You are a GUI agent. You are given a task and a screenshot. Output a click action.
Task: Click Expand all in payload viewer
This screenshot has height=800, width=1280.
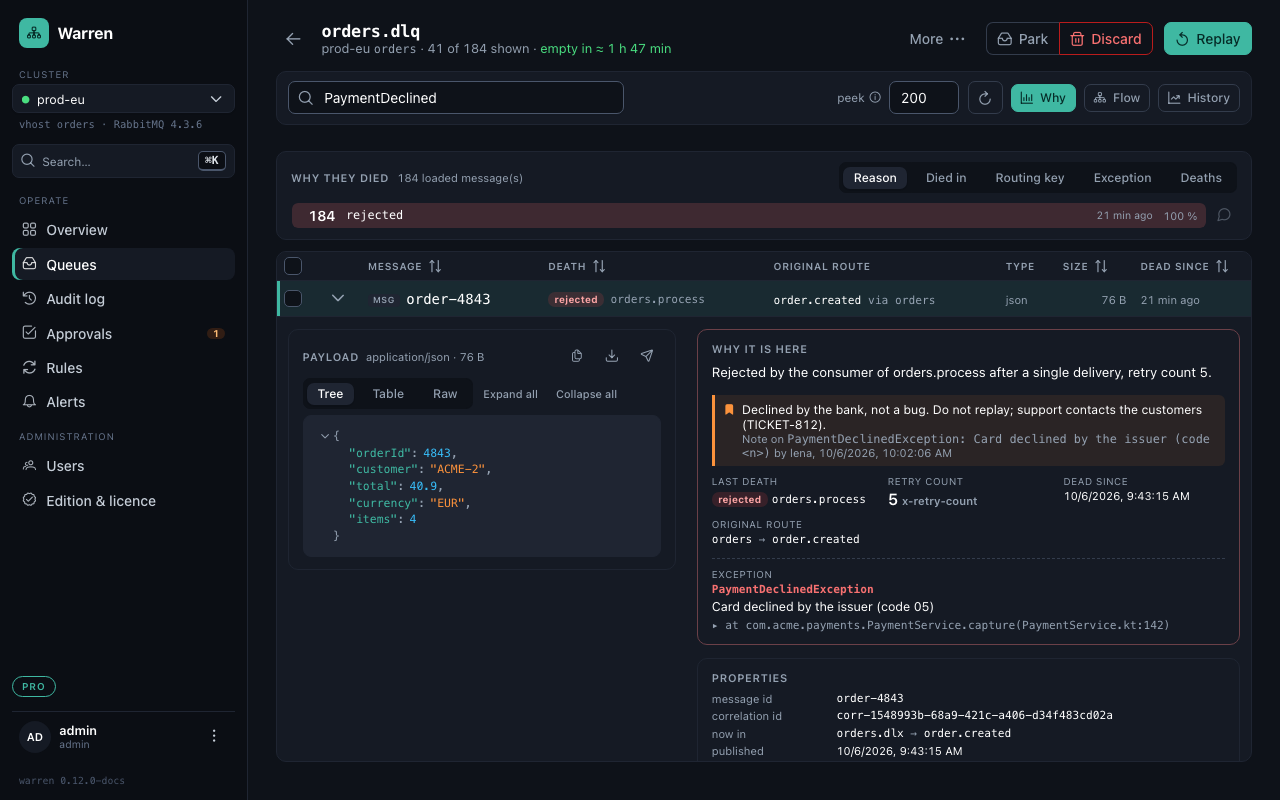(510, 394)
